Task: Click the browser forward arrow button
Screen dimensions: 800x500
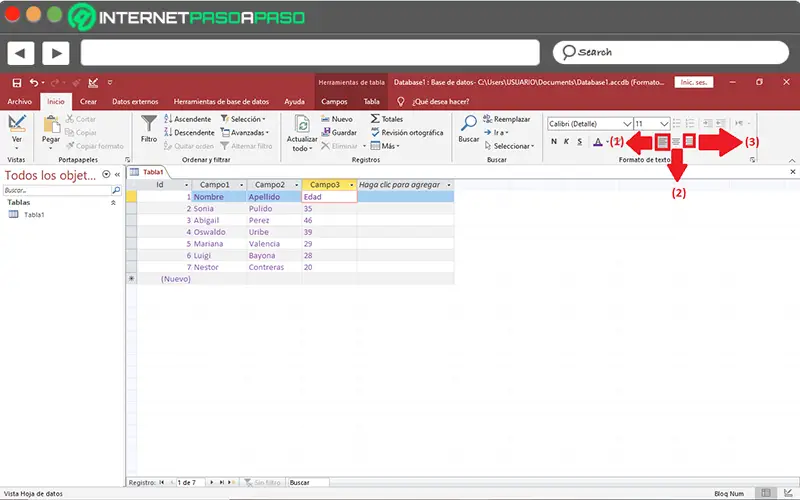Action: click(56, 53)
